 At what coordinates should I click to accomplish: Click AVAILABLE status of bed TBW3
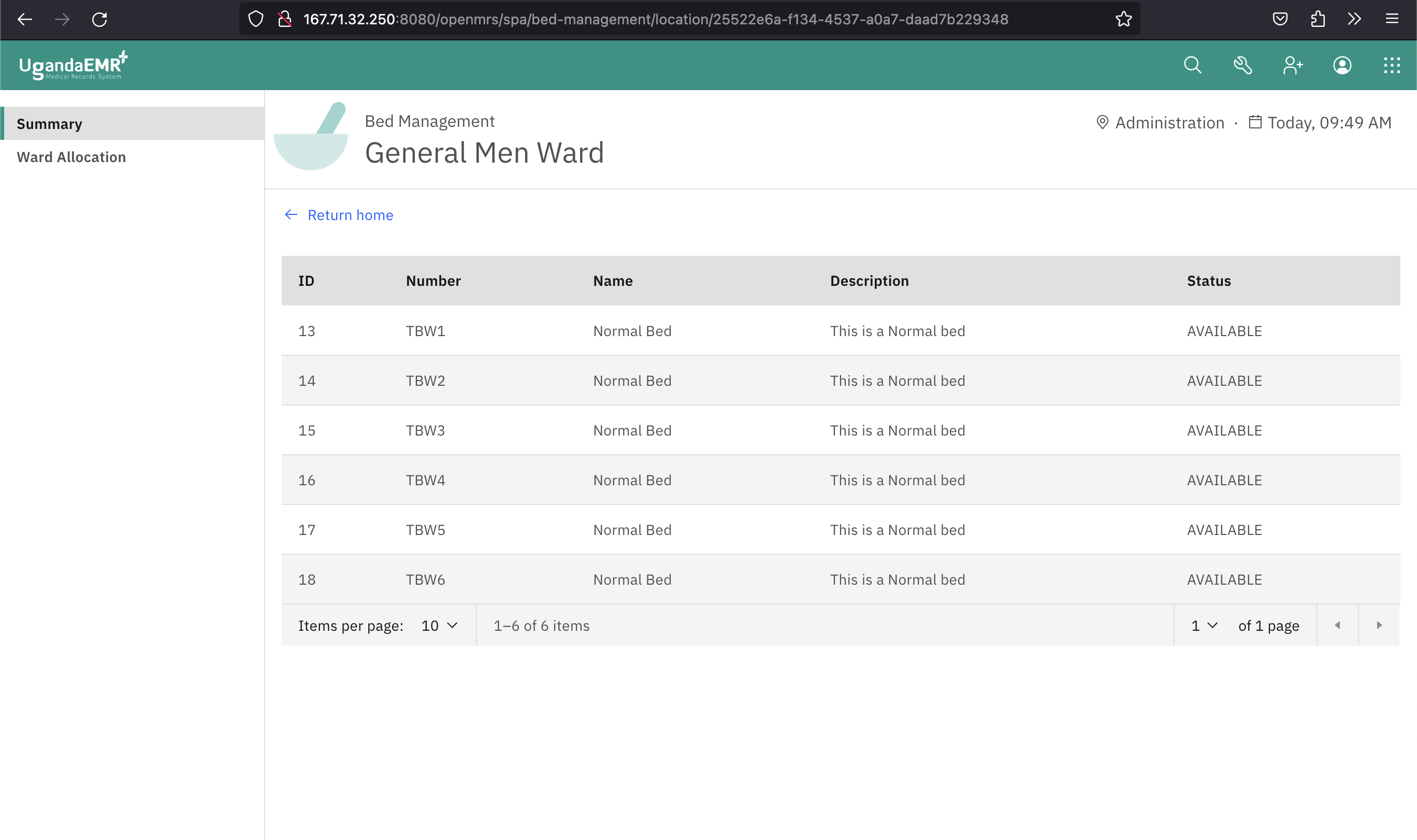[1224, 431]
